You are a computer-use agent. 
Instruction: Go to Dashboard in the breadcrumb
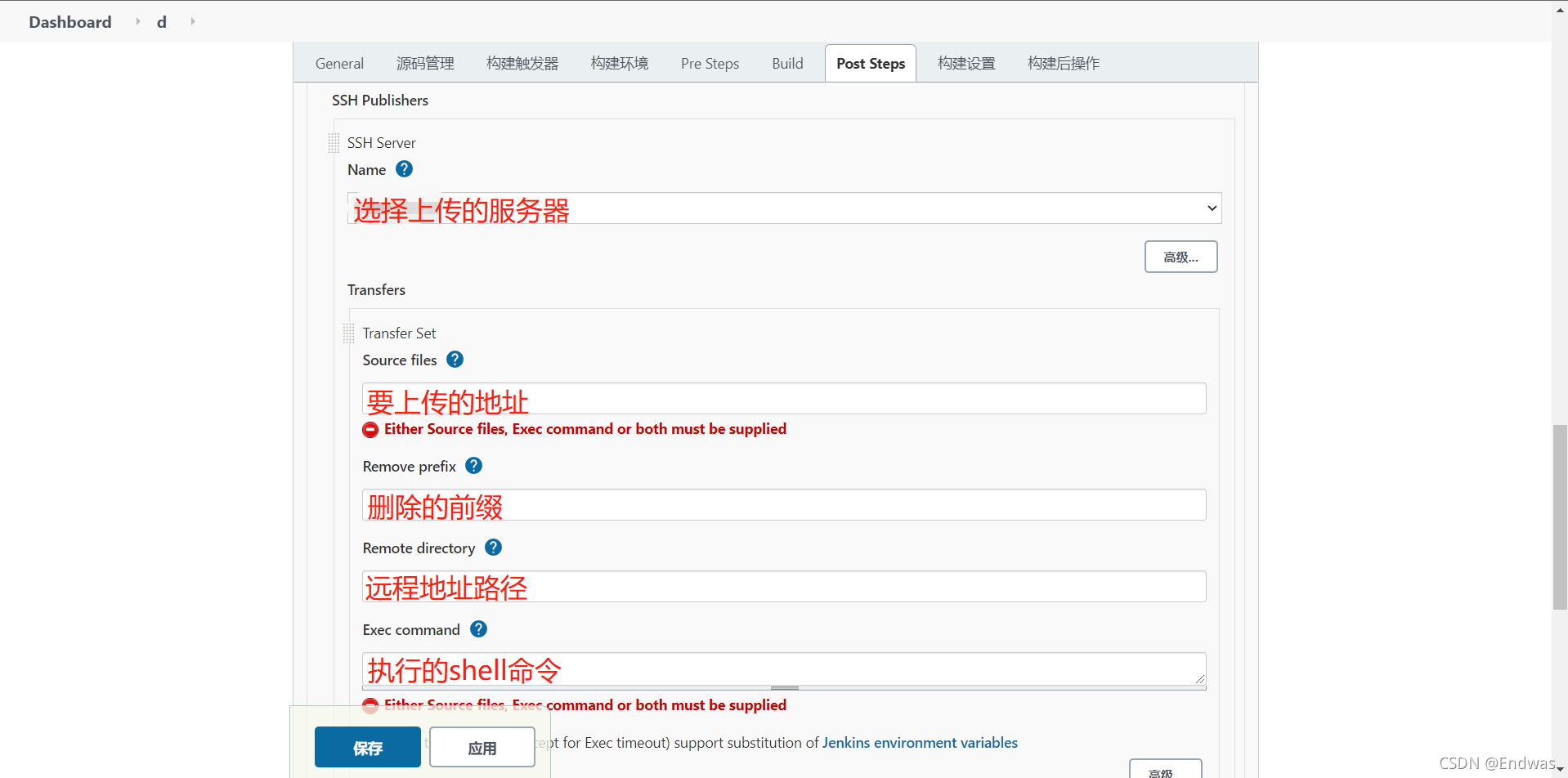click(x=70, y=22)
